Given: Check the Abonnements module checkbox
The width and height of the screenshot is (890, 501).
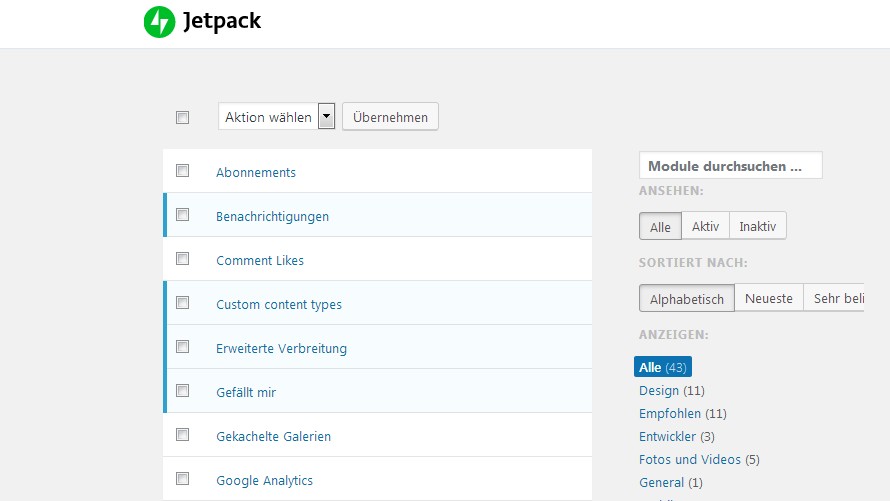Looking at the screenshot, I should tap(182, 171).
